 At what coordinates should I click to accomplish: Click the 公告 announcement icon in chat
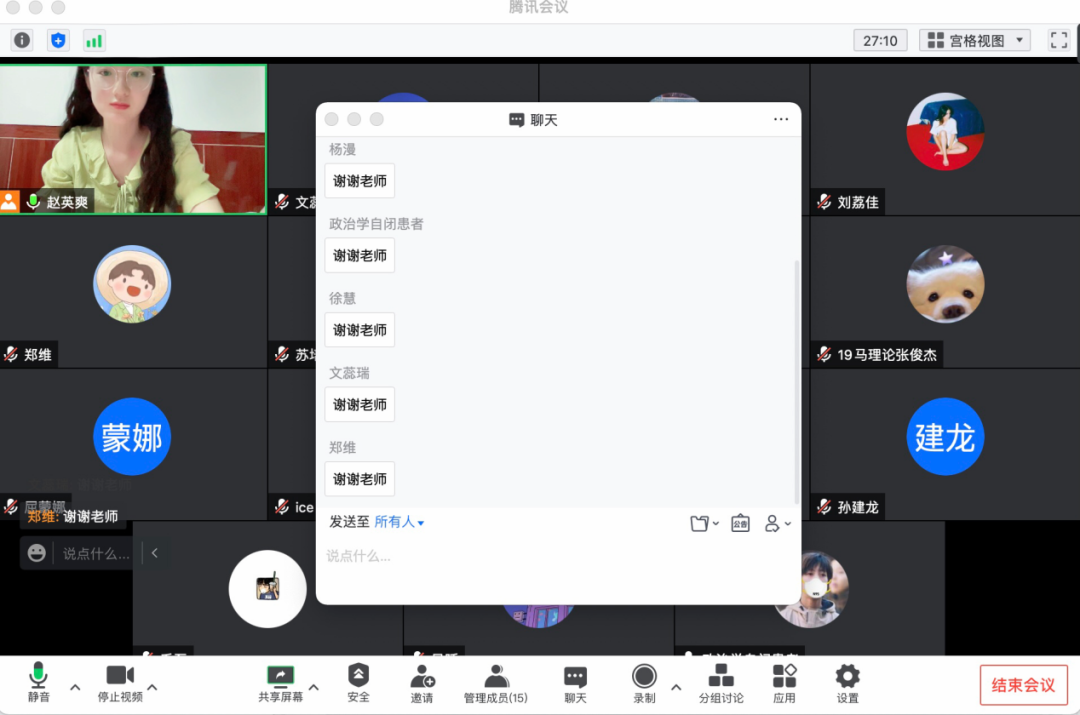coord(740,523)
